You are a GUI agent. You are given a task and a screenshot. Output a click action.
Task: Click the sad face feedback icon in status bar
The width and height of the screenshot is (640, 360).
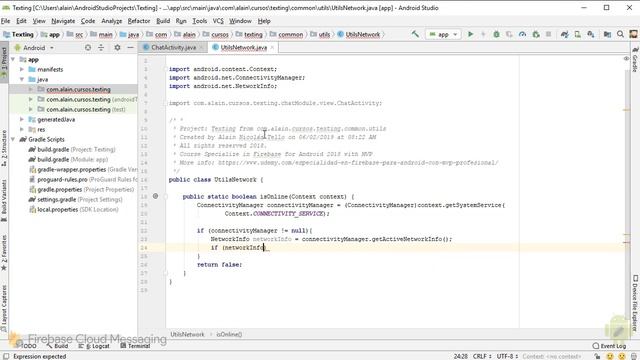(622, 356)
